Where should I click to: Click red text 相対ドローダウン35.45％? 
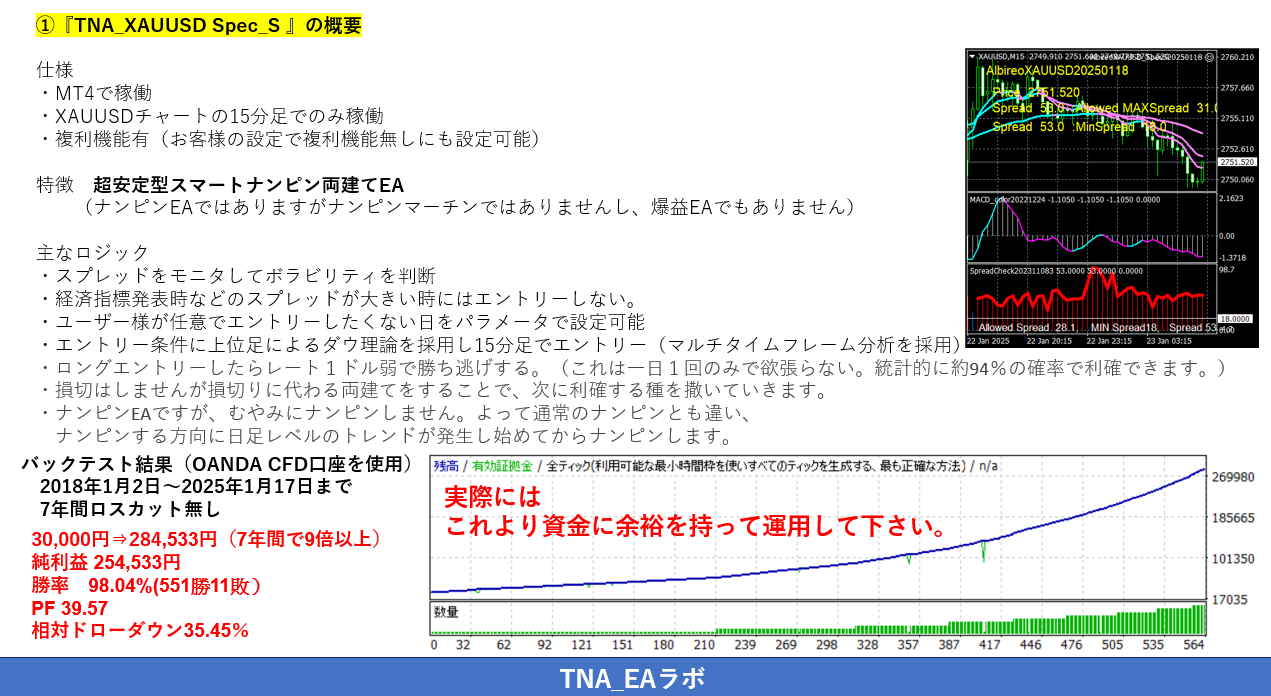coord(140,631)
